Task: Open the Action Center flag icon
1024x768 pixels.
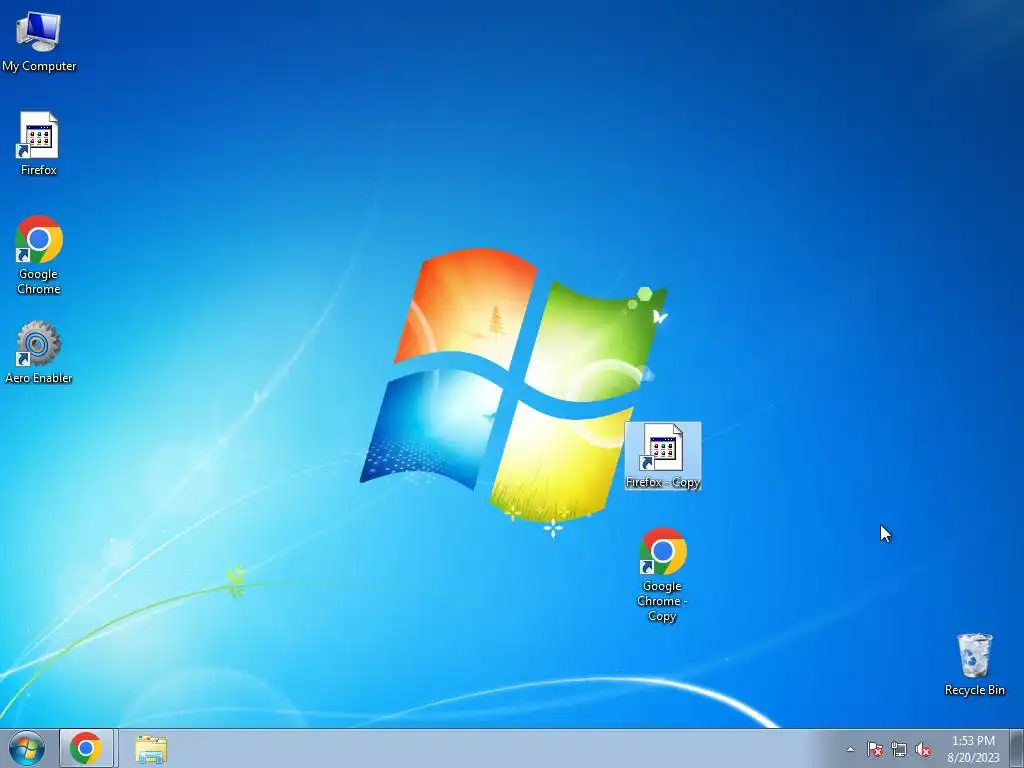Action: pos(875,749)
